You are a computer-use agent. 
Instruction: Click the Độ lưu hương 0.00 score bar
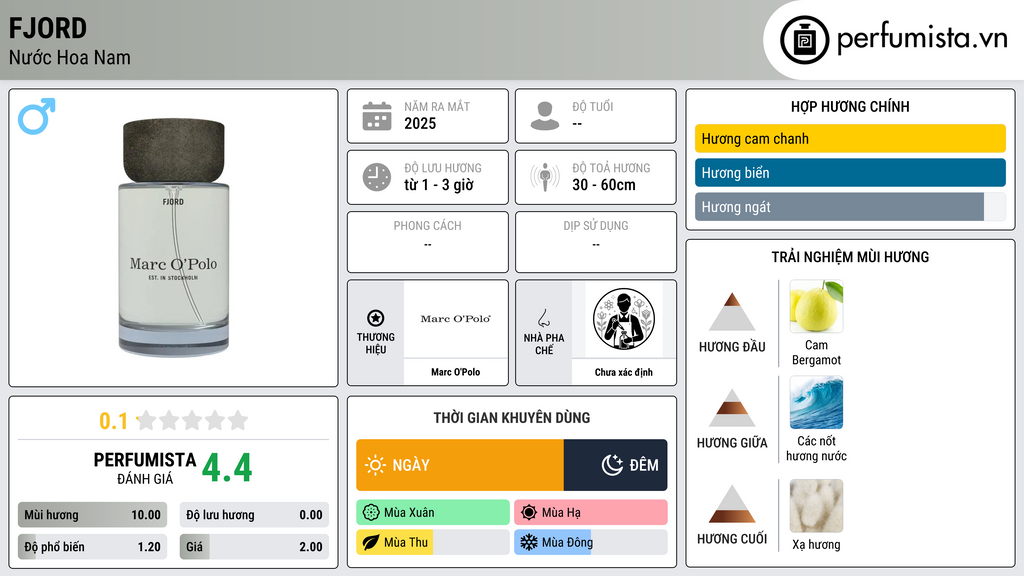point(254,515)
